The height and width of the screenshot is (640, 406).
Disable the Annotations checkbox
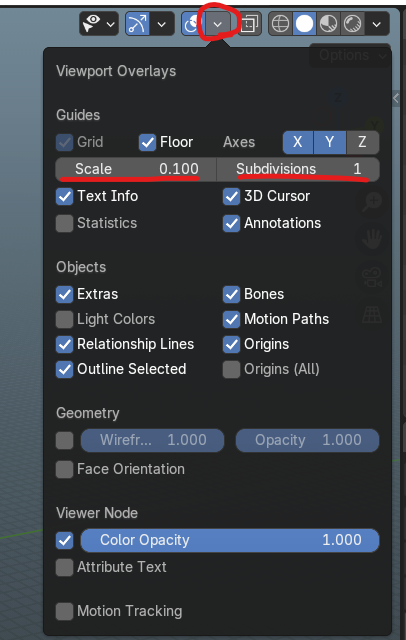(x=231, y=223)
